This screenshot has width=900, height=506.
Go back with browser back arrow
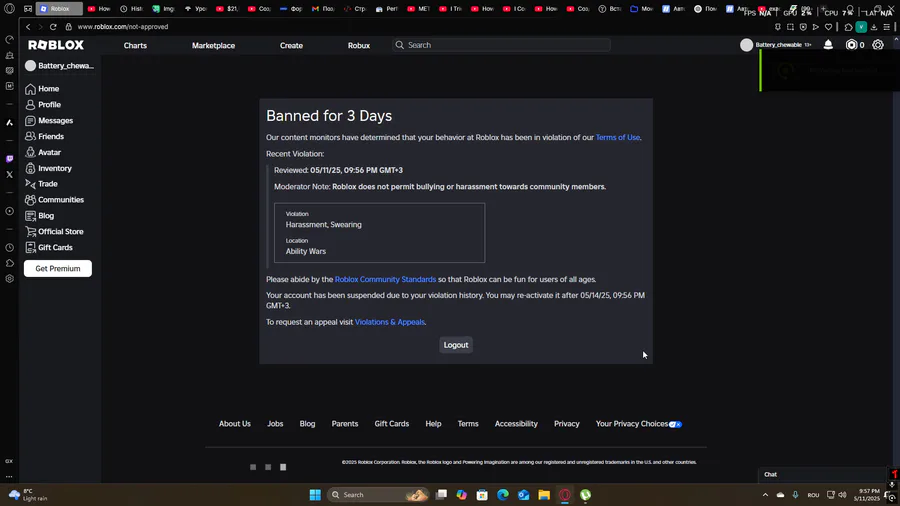28,27
